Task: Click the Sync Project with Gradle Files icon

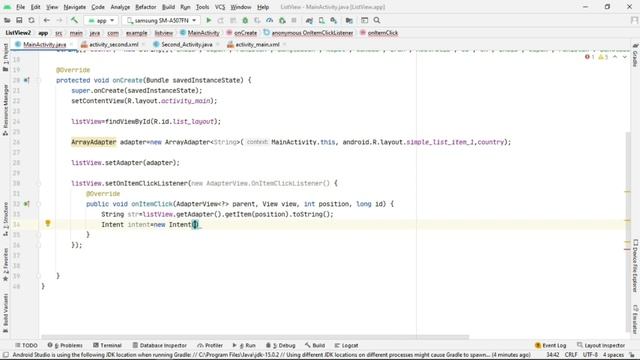Action: pyautogui.click(x=309, y=20)
